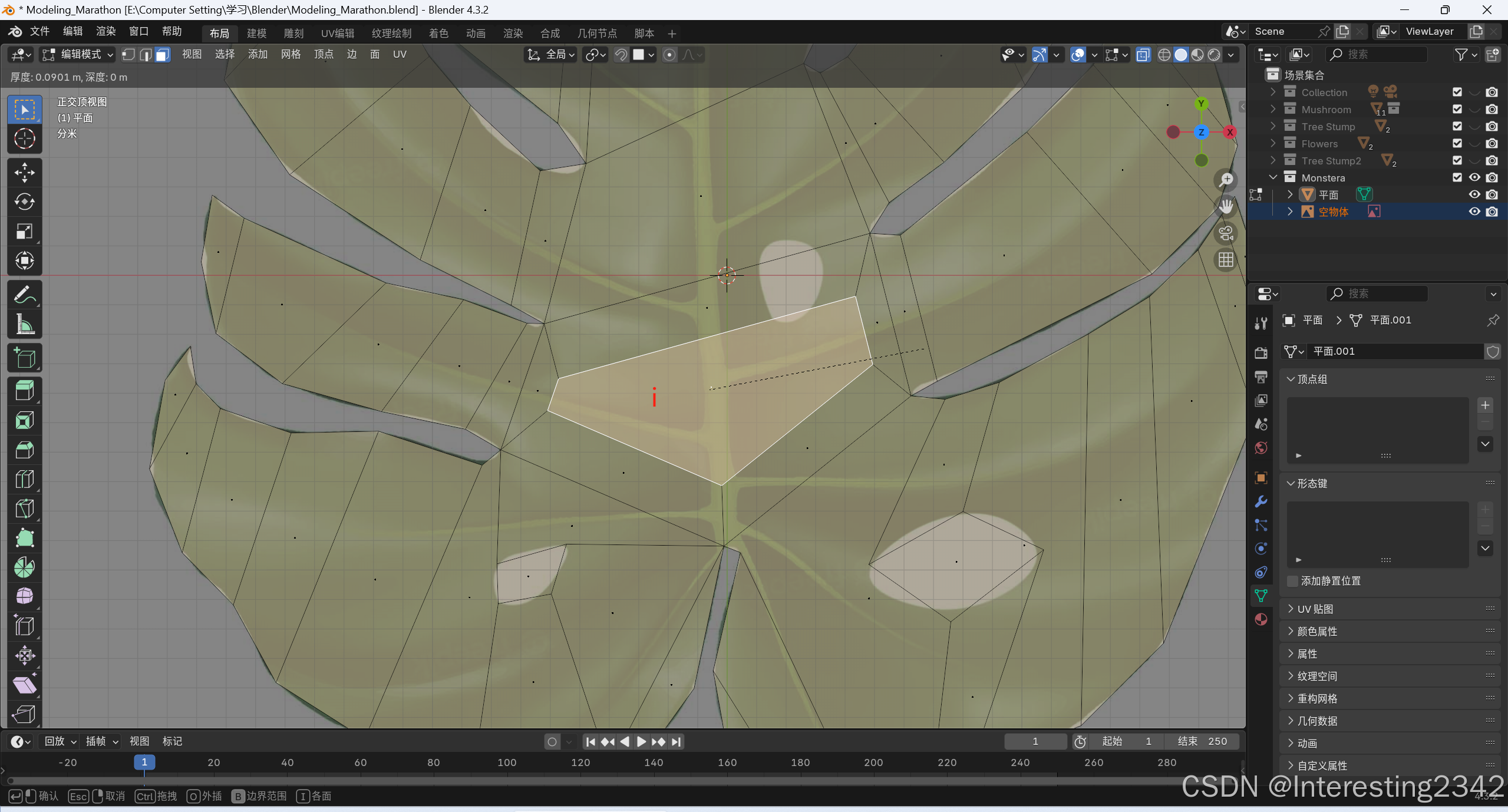Select the Move tool in left toolbar
The width and height of the screenshot is (1508, 812).
(x=24, y=173)
